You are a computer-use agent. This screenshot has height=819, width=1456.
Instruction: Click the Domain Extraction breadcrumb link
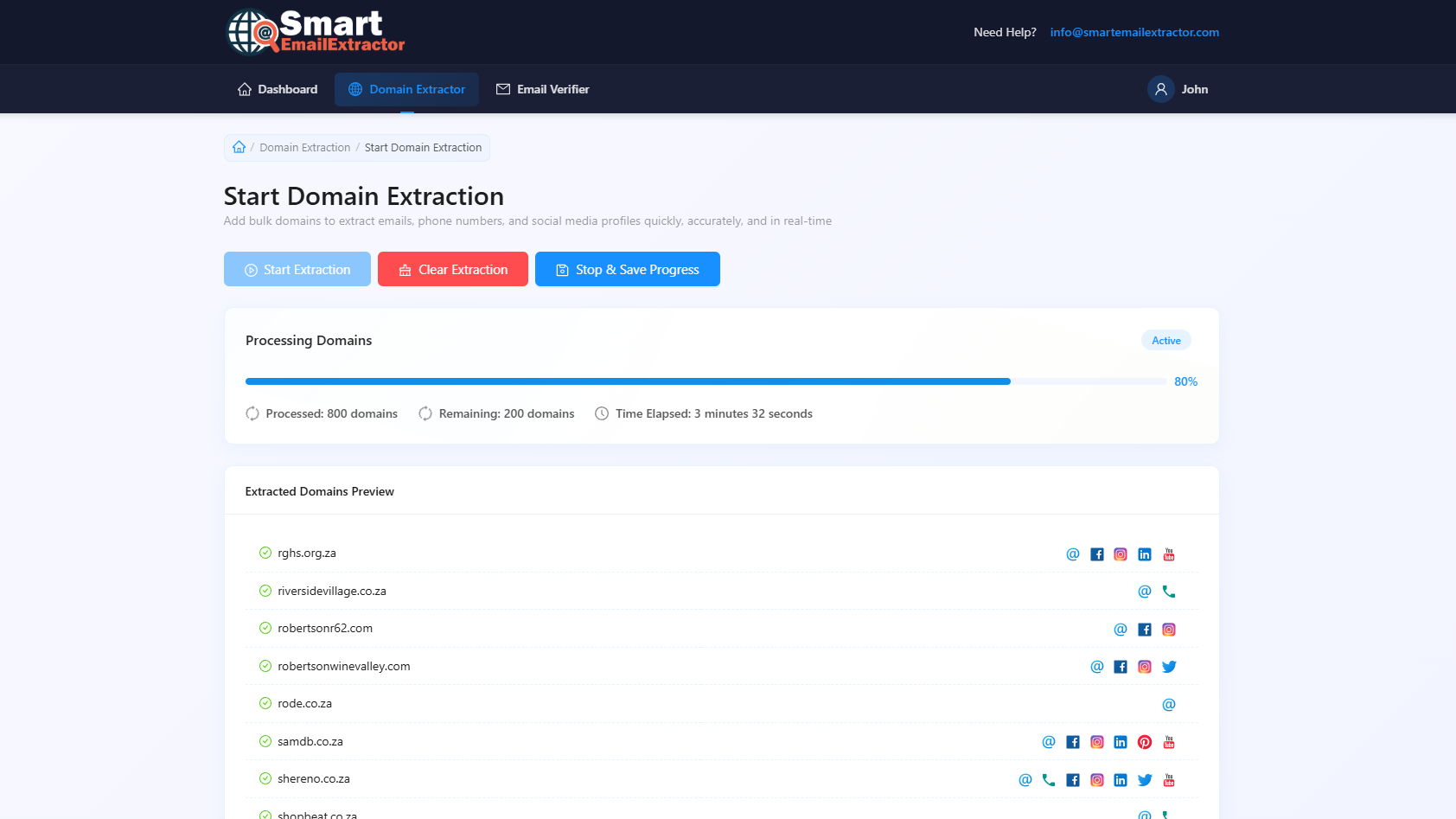[304, 148]
